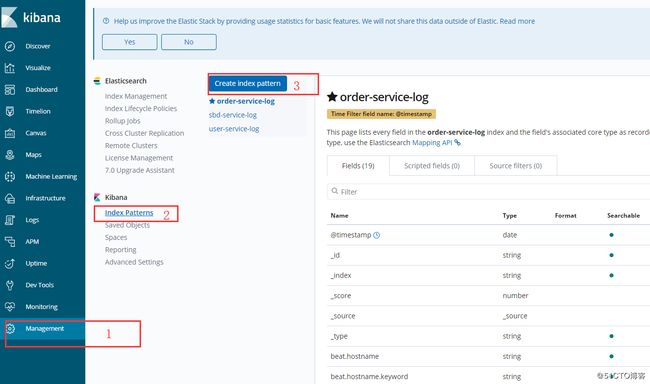Open the Maps icon
The height and width of the screenshot is (384, 650).
(x=10, y=155)
